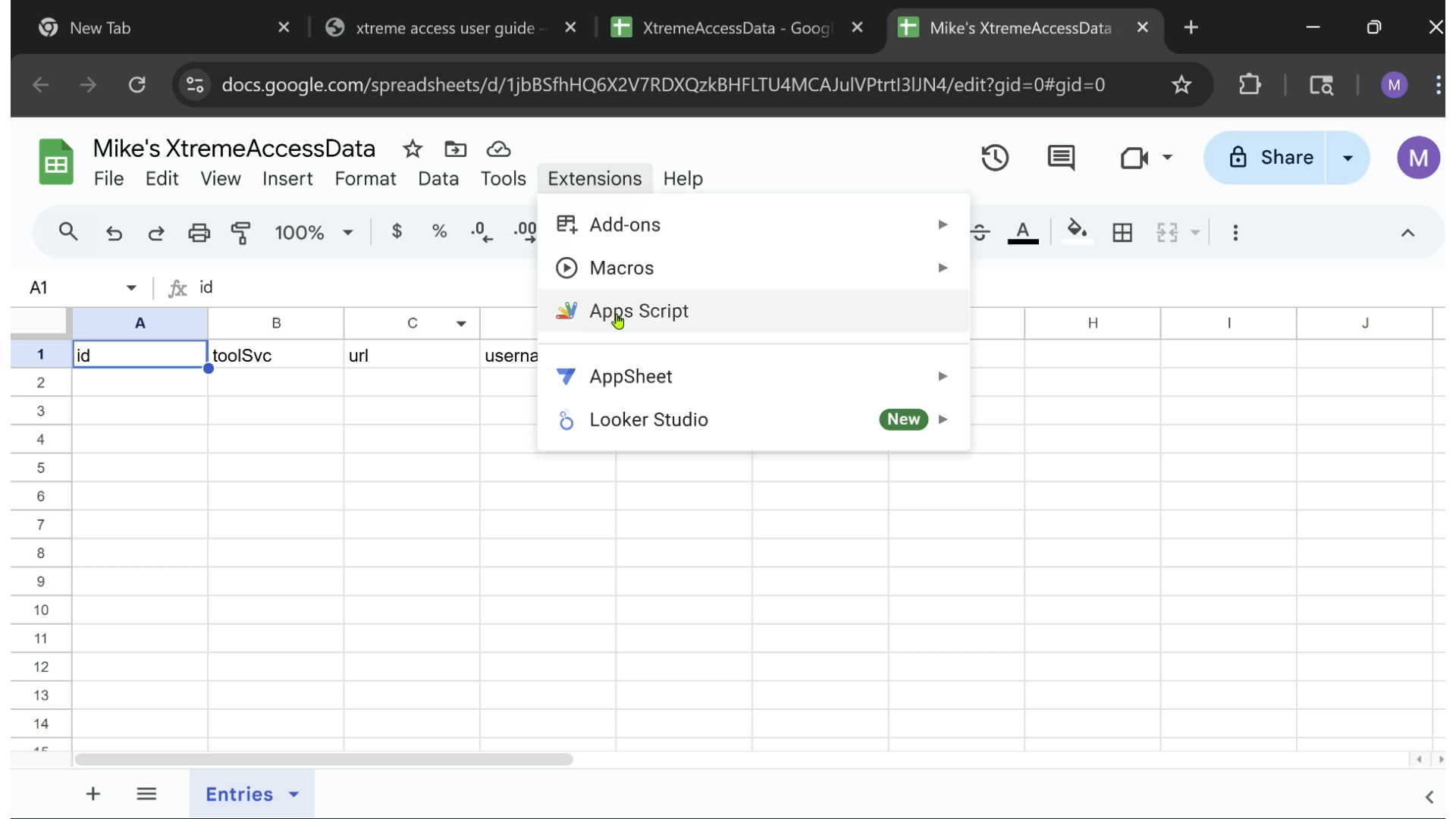Toggle strikethrough formatting
1456x819 pixels.
tap(980, 232)
